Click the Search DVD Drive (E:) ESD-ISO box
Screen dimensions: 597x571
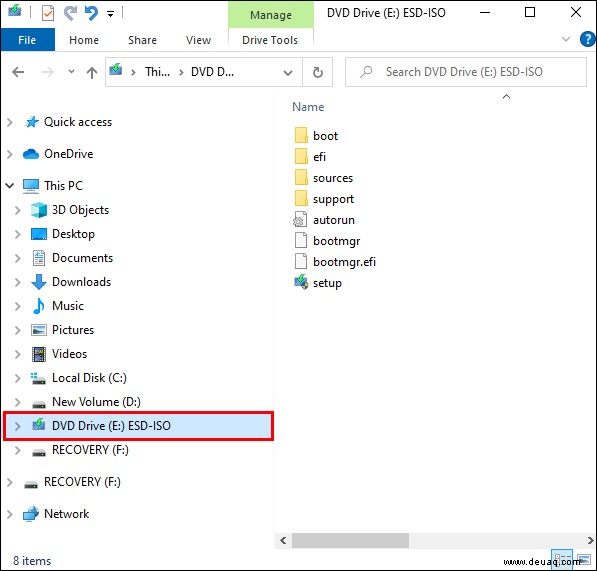(466, 72)
